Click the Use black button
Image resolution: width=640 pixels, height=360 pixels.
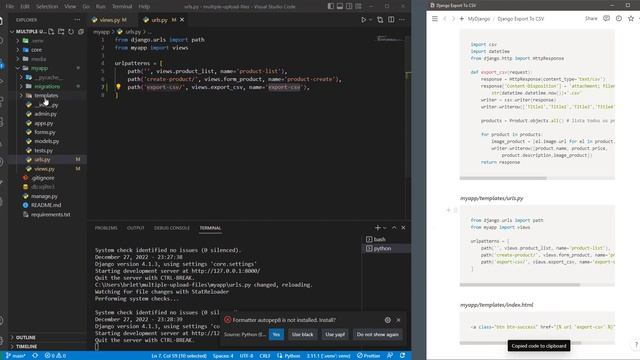(302, 334)
